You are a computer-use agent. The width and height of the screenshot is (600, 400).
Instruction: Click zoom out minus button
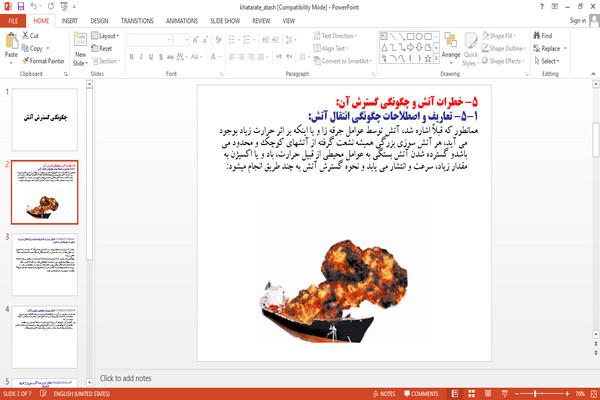click(517, 393)
